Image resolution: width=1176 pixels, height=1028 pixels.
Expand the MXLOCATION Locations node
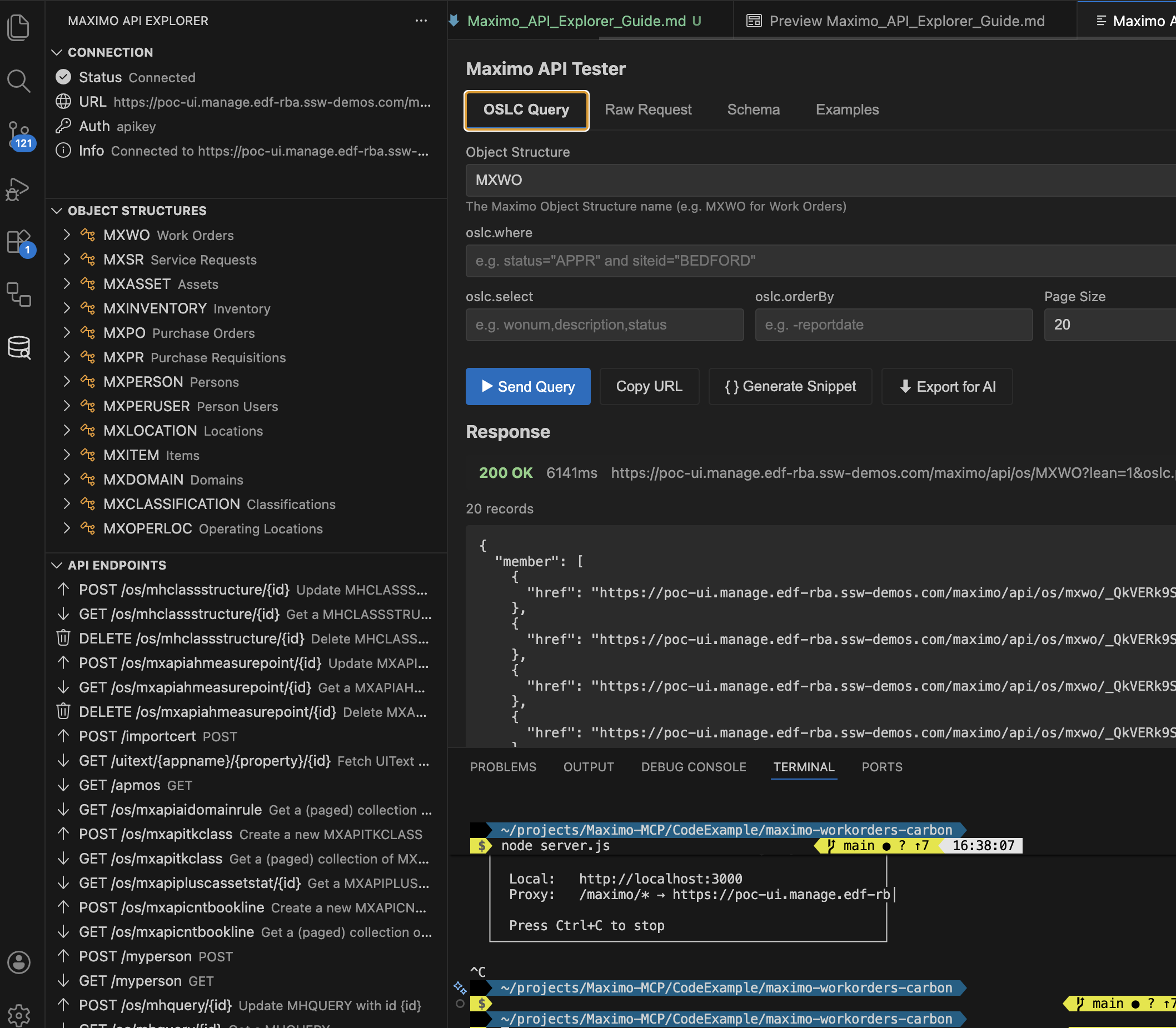pyautogui.click(x=67, y=430)
